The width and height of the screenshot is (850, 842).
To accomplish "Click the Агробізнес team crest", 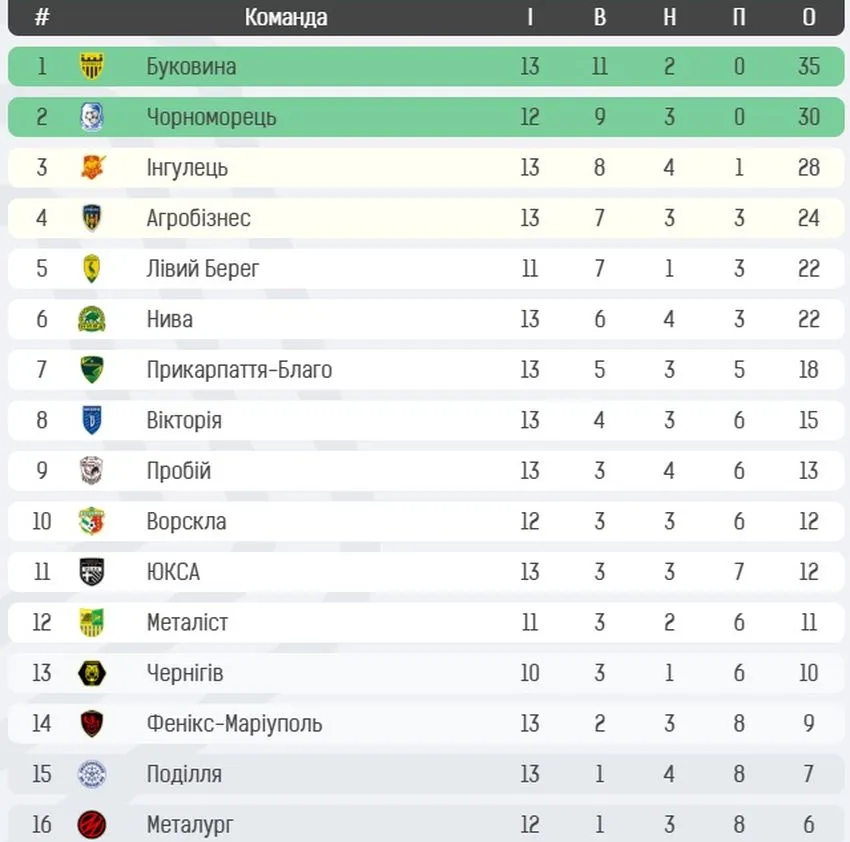I will point(92,218).
